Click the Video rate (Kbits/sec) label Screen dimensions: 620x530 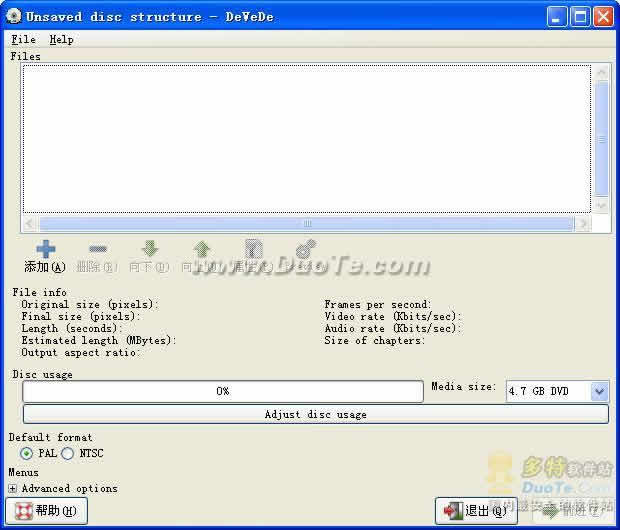coord(393,316)
